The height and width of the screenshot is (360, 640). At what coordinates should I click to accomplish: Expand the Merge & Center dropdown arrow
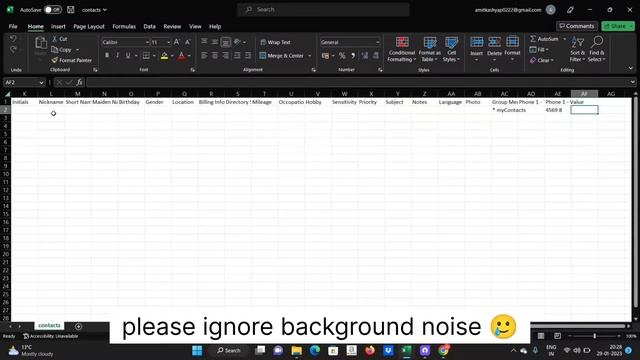[310, 56]
